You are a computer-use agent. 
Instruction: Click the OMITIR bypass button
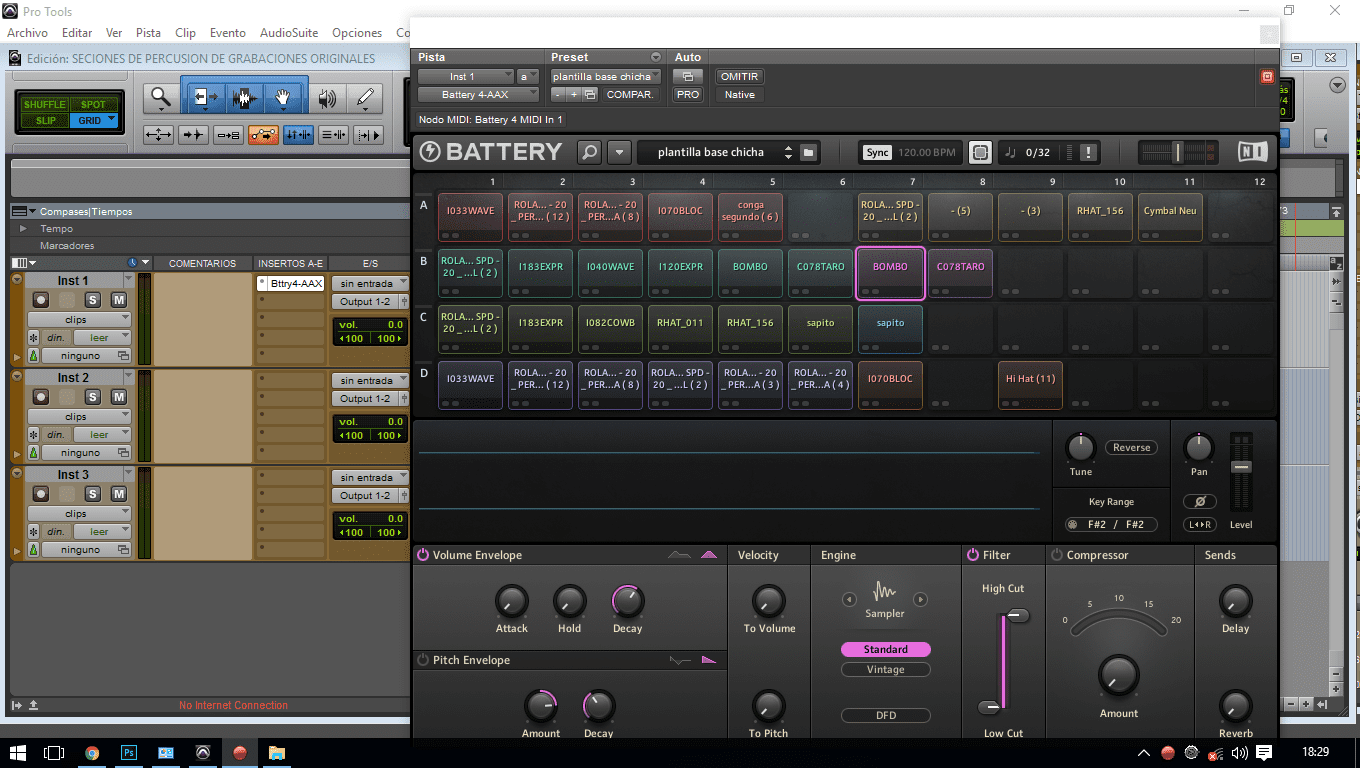point(739,76)
